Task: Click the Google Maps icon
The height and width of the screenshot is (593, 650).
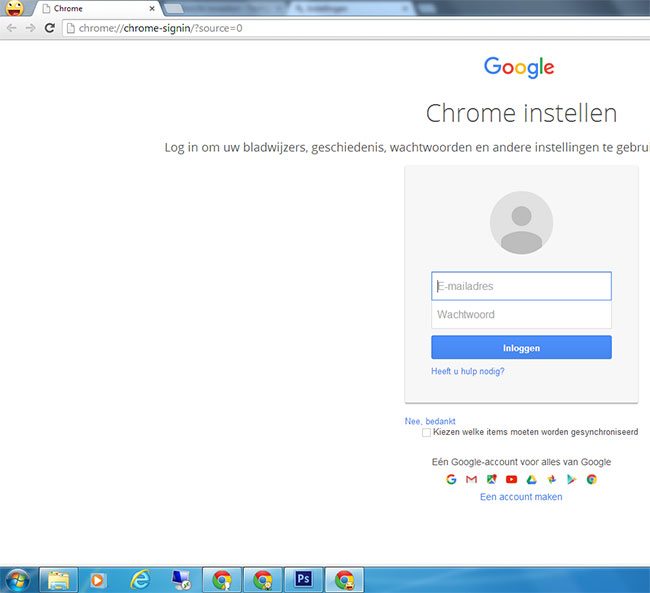Action: (x=491, y=479)
